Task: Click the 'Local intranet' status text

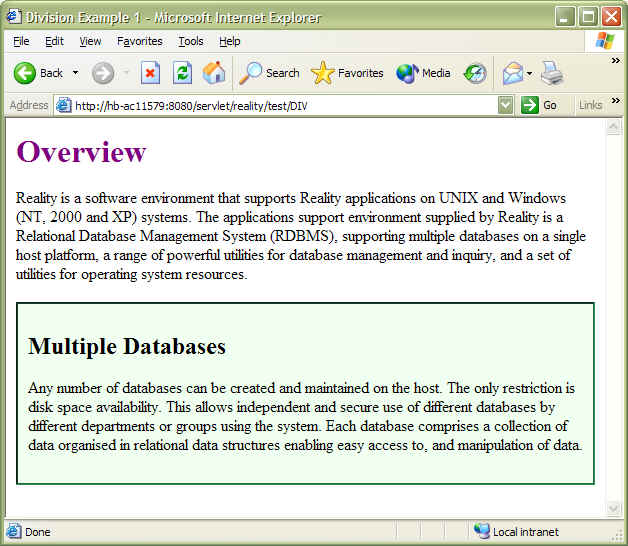Action: click(x=525, y=532)
